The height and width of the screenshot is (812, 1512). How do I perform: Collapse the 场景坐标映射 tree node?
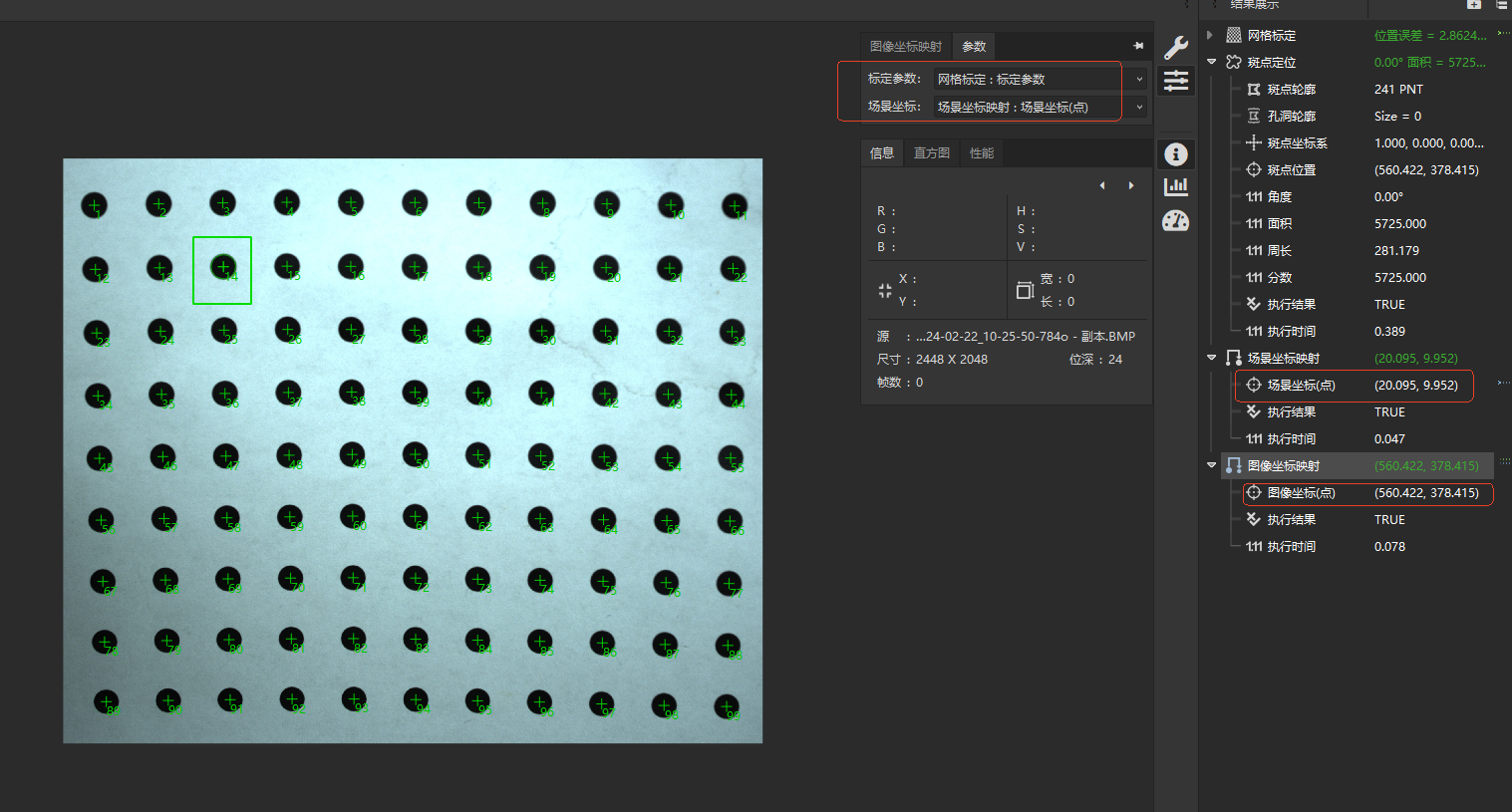click(1212, 358)
